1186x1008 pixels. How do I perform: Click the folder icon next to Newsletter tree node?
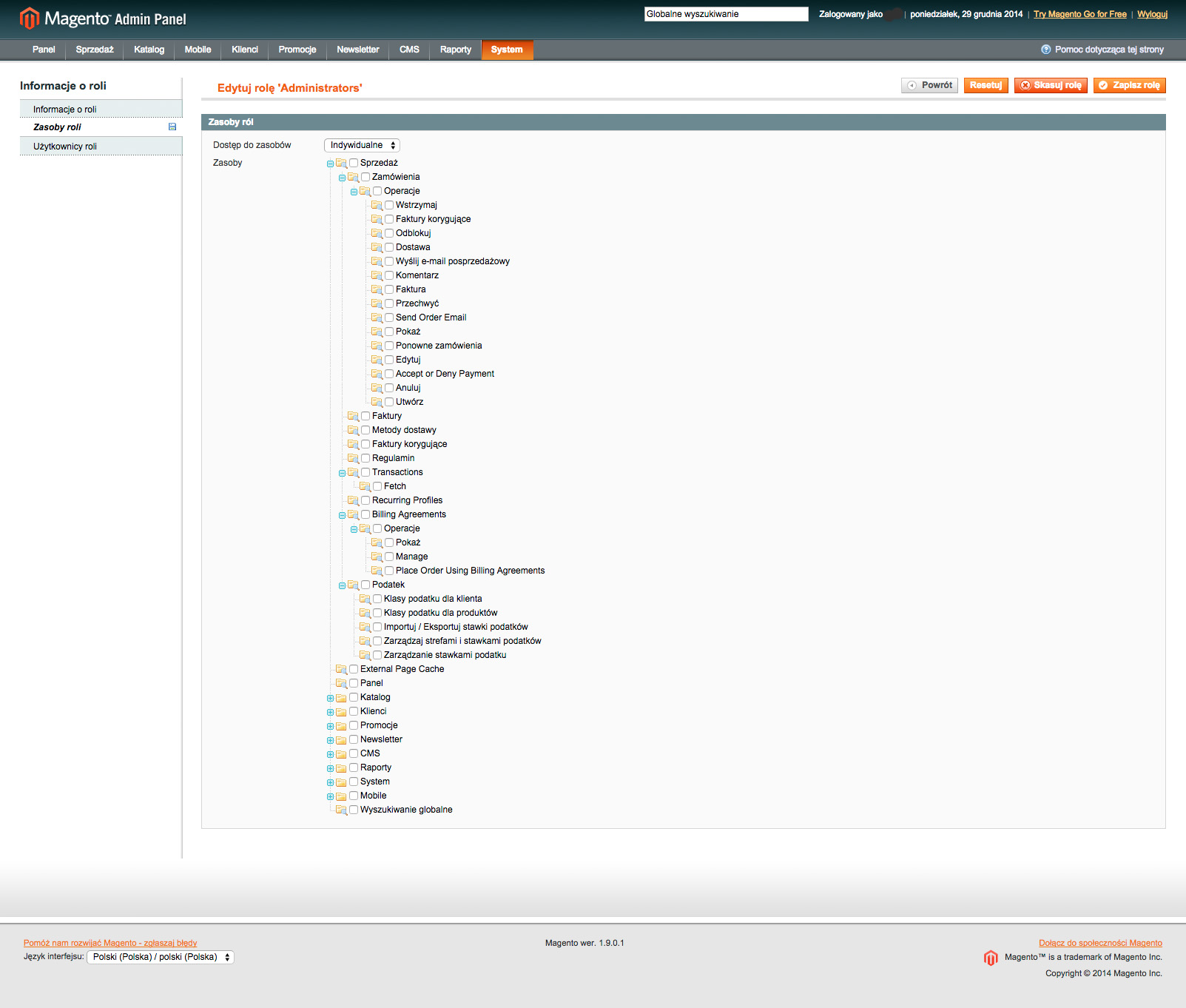(x=341, y=740)
